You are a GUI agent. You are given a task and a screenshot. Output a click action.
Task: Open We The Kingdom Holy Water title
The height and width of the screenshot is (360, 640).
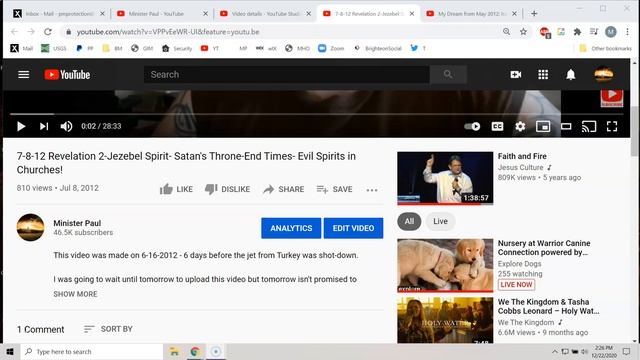548,307
